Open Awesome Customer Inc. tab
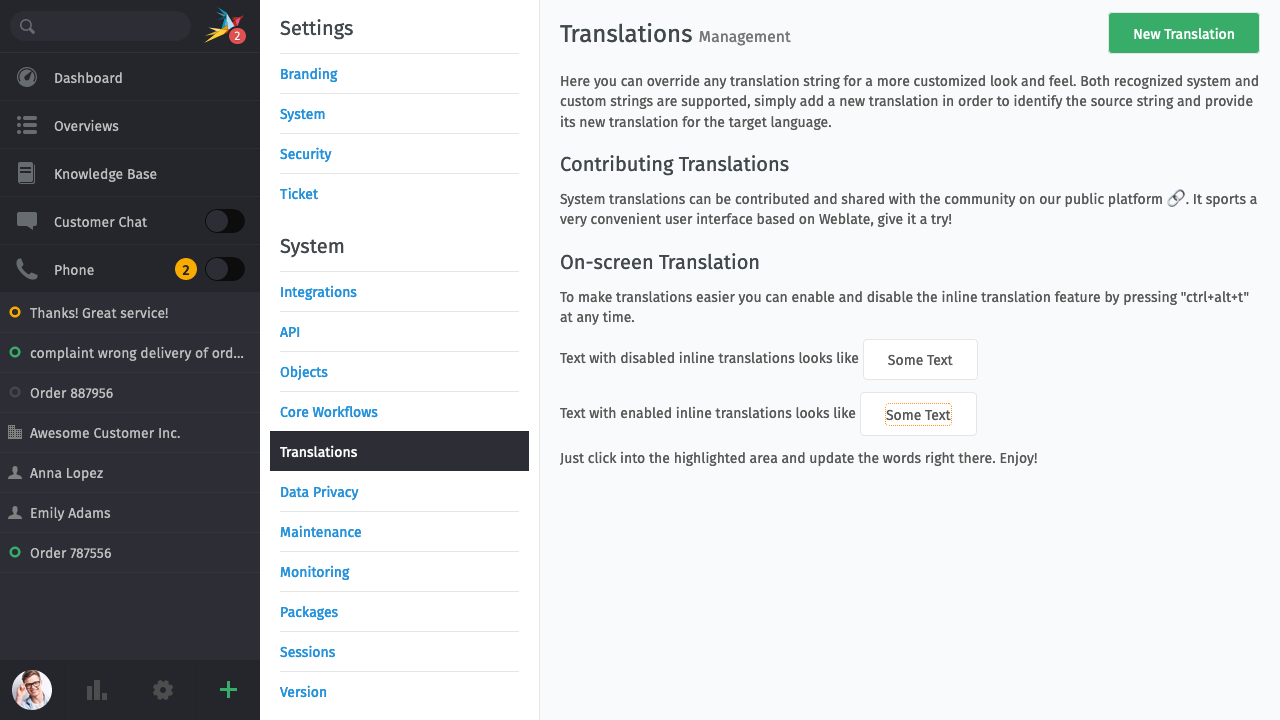Viewport: 1280px width, 720px height. pyautogui.click(x=130, y=433)
